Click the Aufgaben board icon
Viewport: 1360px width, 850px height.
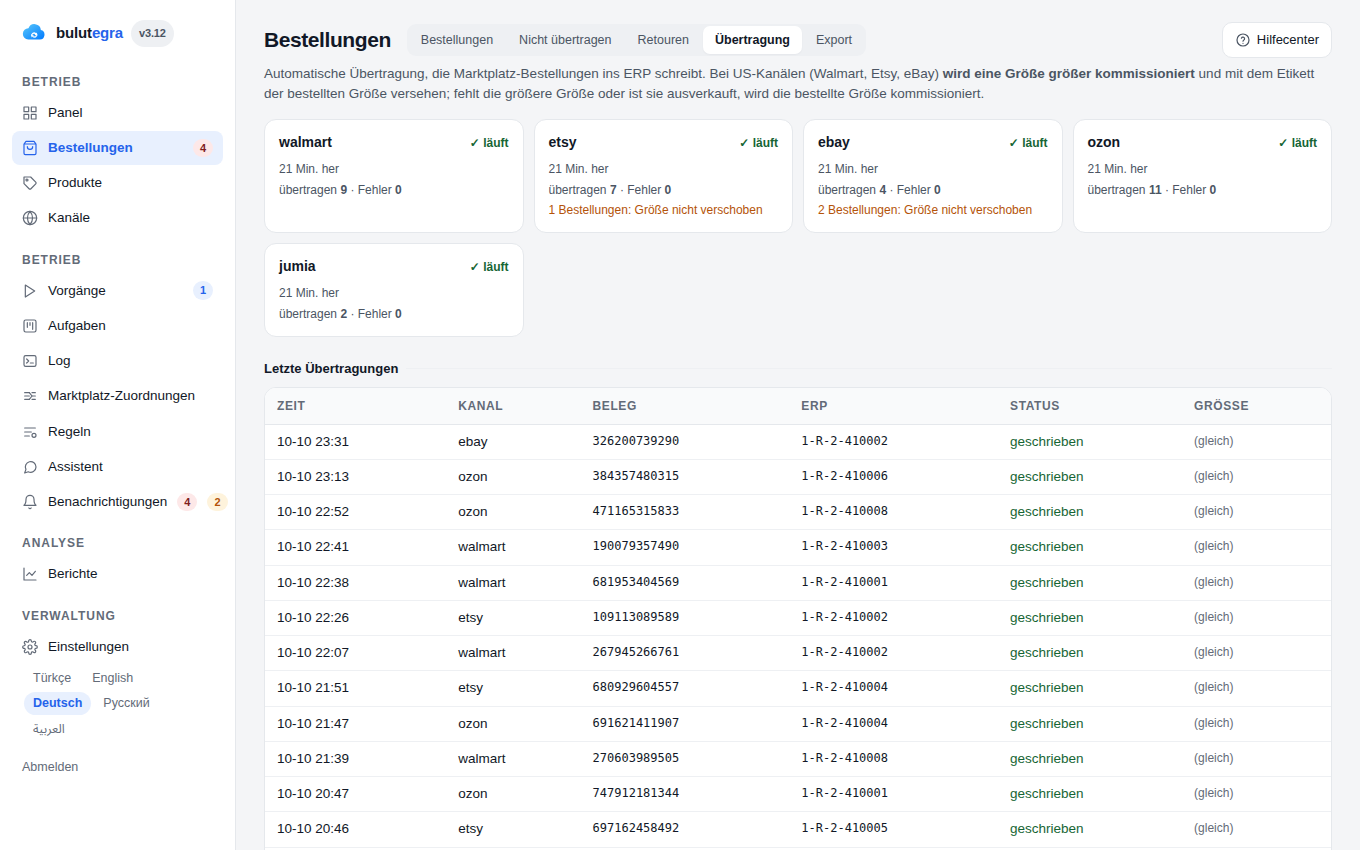click(30, 326)
